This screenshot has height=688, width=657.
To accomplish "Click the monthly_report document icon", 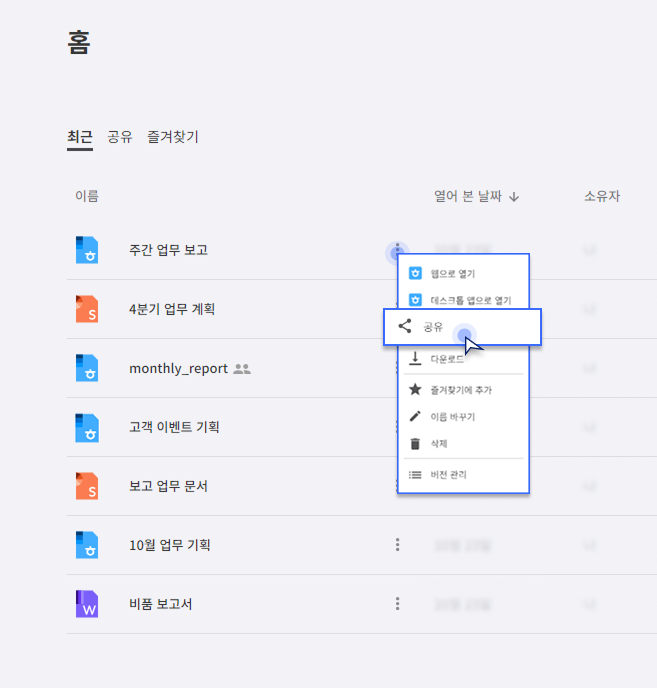I will coord(87,368).
